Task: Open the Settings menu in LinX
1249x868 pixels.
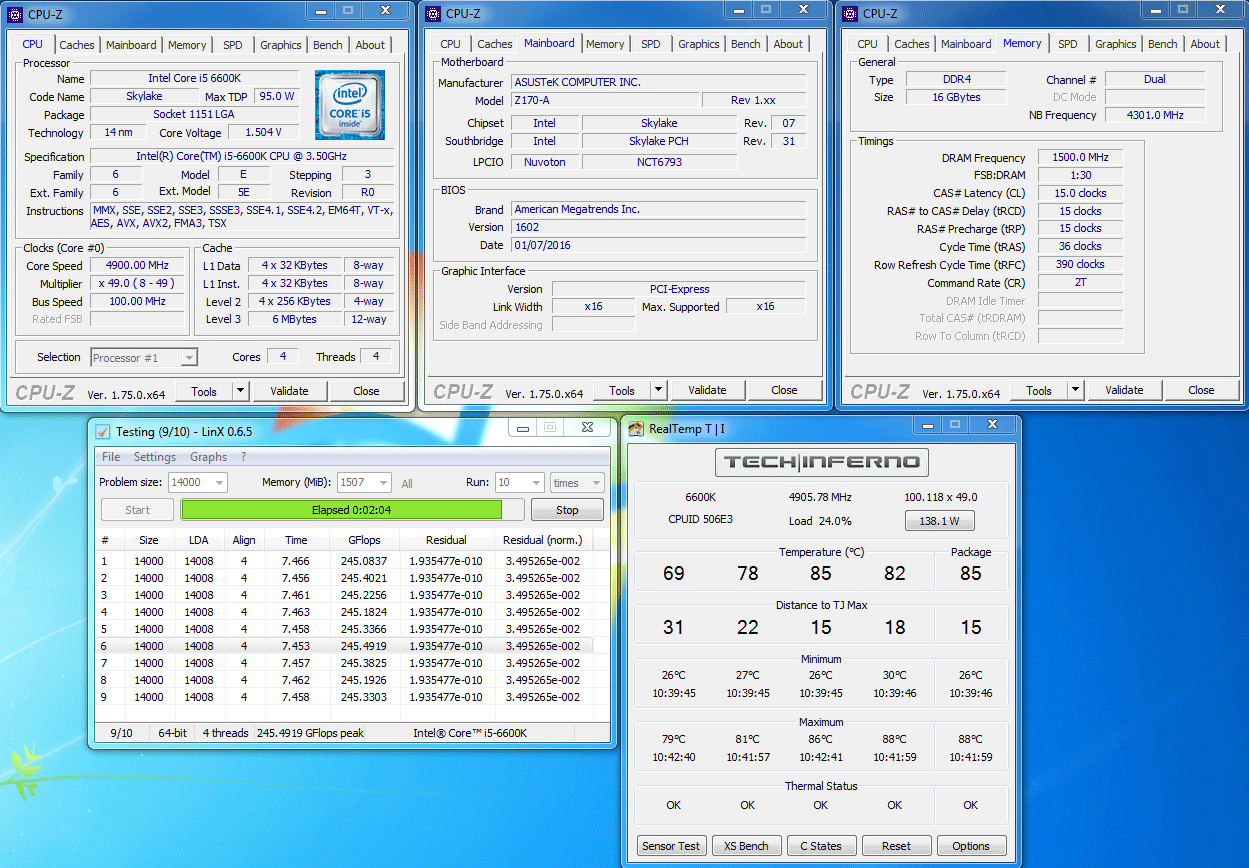Action: coord(155,457)
